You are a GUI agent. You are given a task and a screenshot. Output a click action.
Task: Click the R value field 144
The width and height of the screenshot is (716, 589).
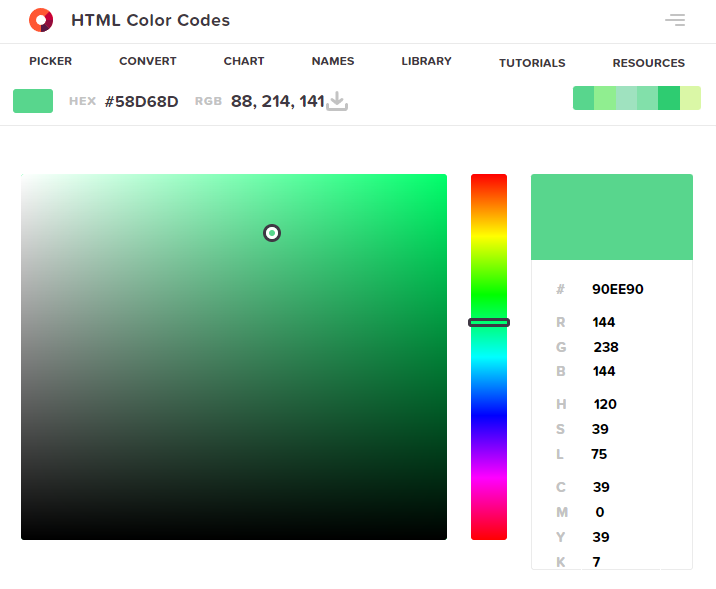(604, 322)
